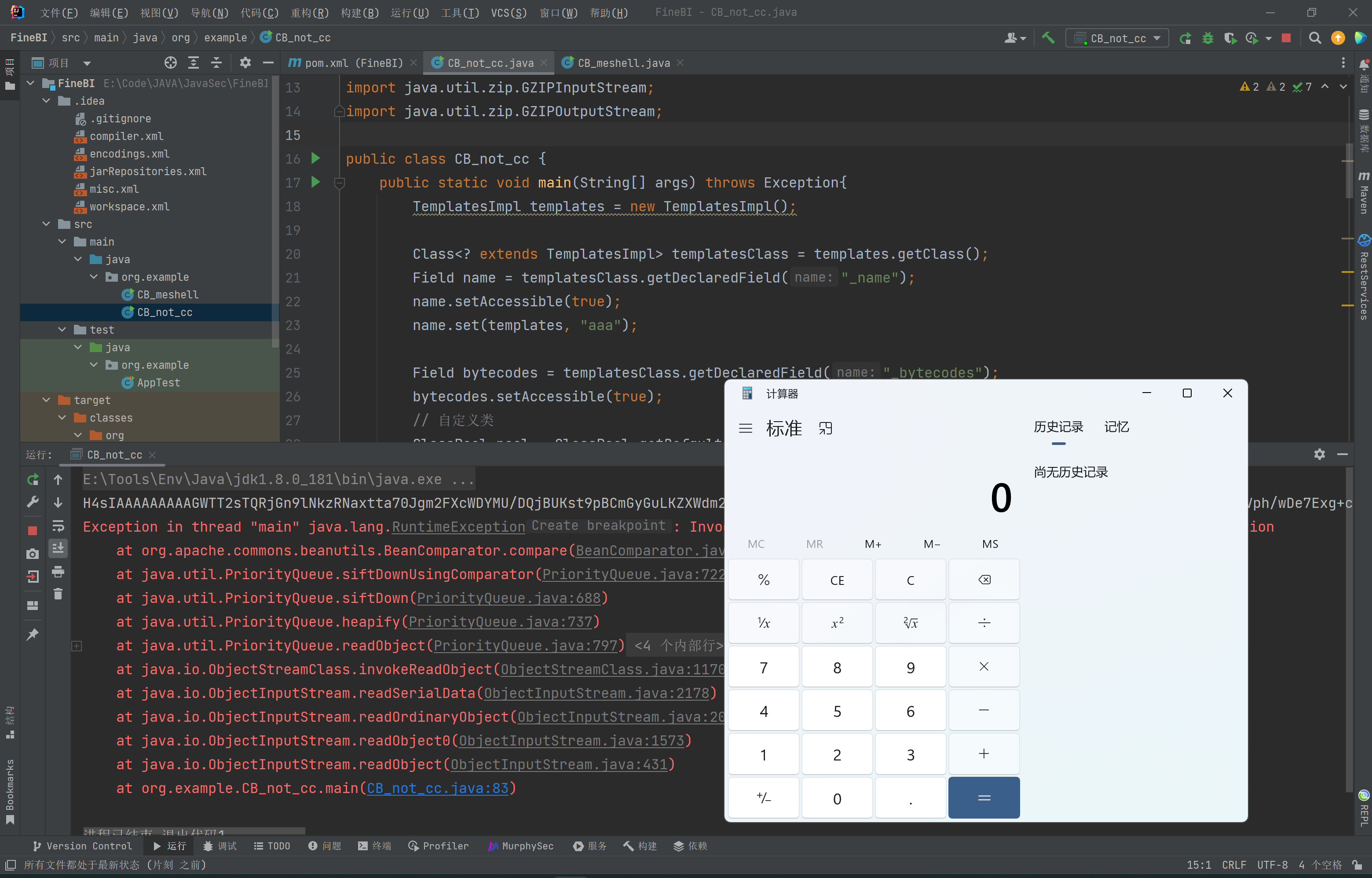Collapse the target folder in project tree
The width and height of the screenshot is (1372, 878).
point(47,400)
